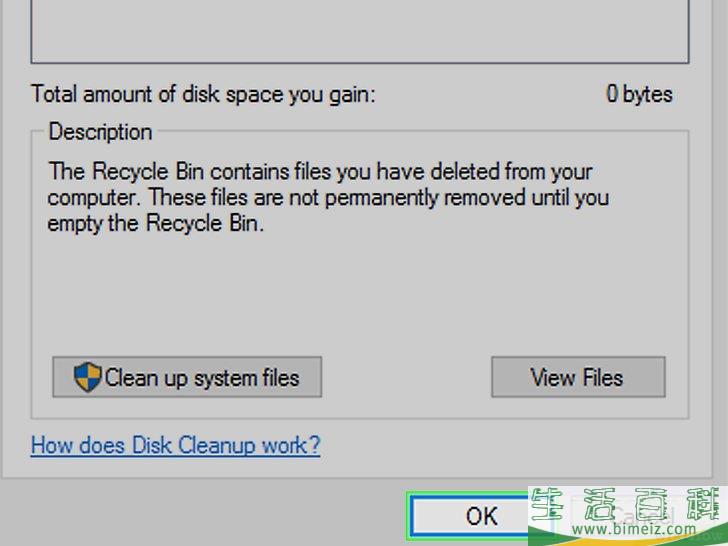Click the blank area below the description text
Viewport: 728px width, 546px height.
360,292
